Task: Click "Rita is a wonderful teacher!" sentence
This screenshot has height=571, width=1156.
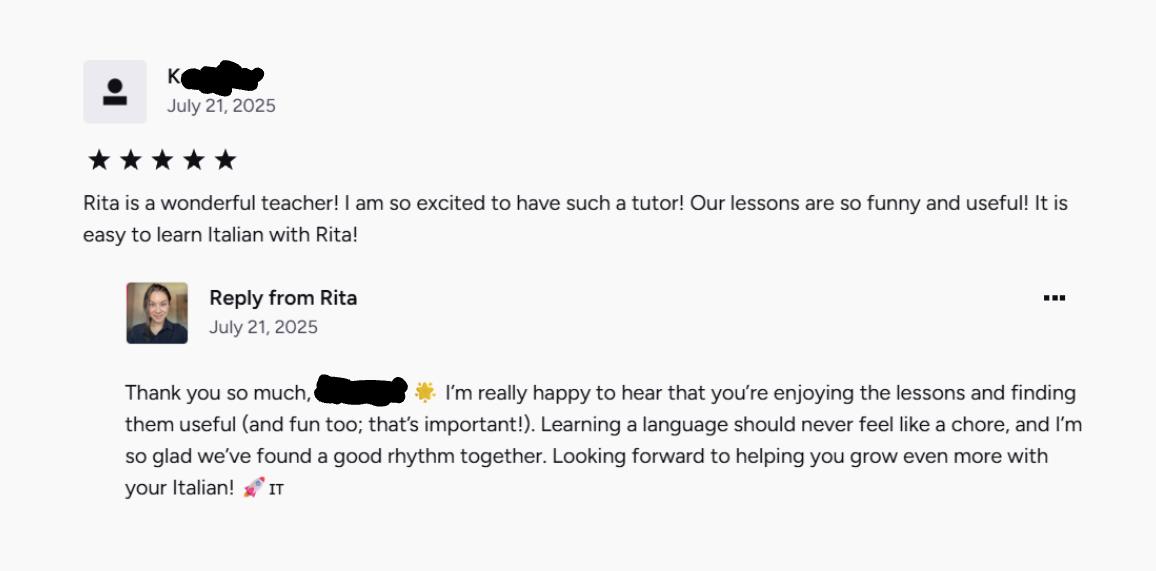Action: (x=211, y=204)
